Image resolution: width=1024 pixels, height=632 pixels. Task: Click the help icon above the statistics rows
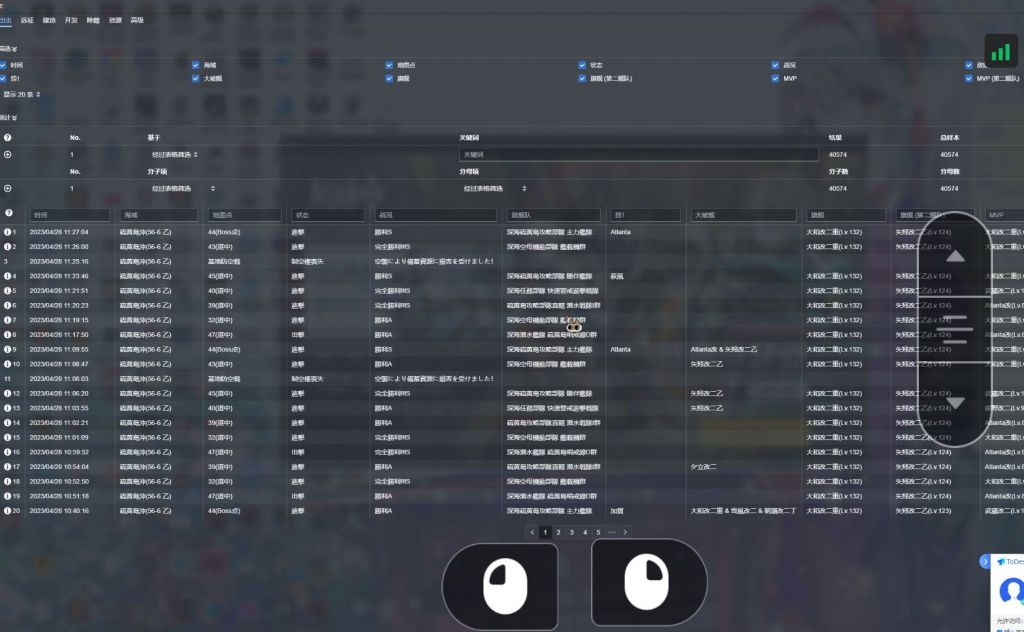[8, 137]
